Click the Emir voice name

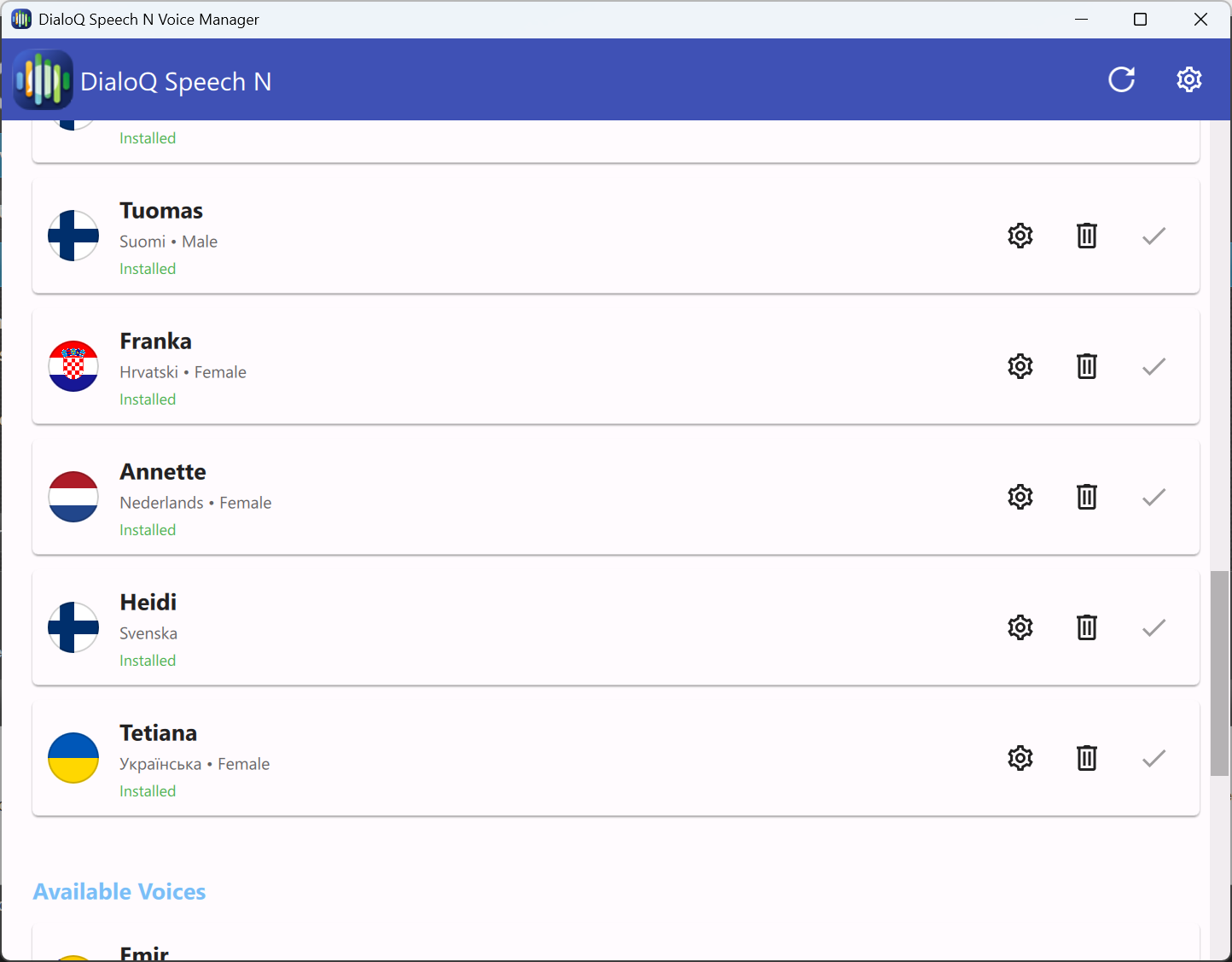tap(144, 953)
